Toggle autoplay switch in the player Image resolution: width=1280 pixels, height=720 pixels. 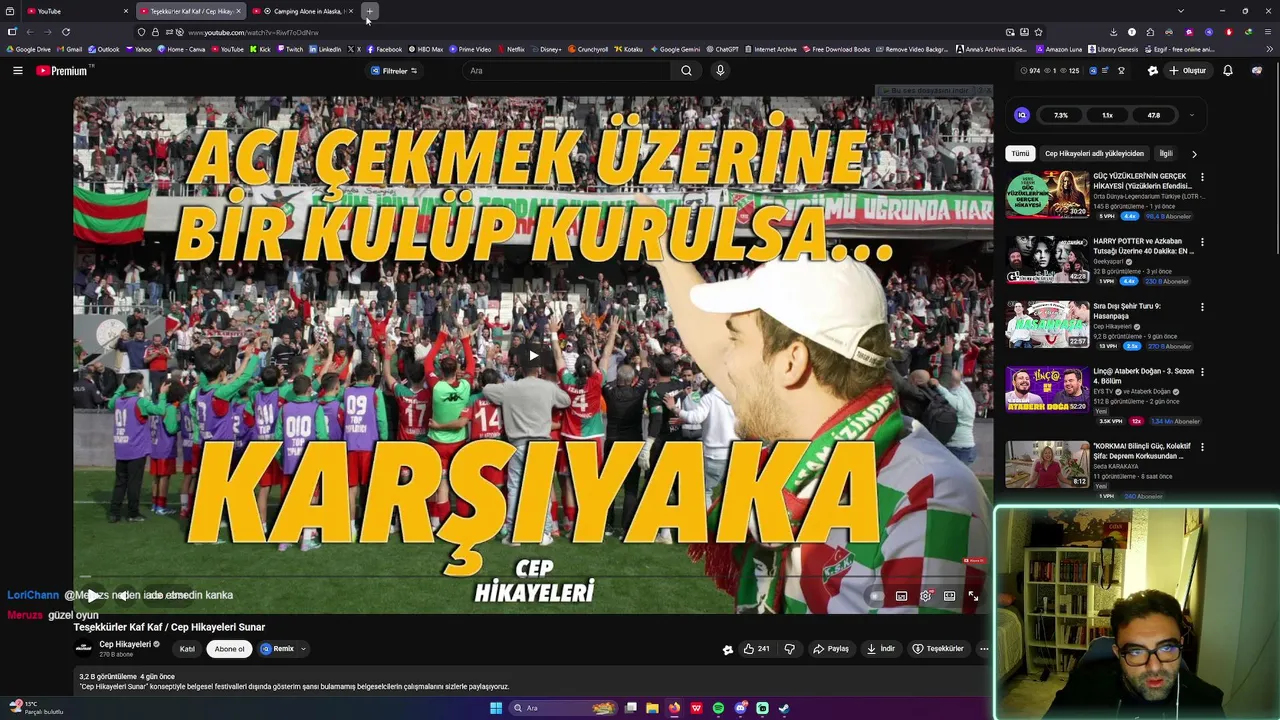876,596
